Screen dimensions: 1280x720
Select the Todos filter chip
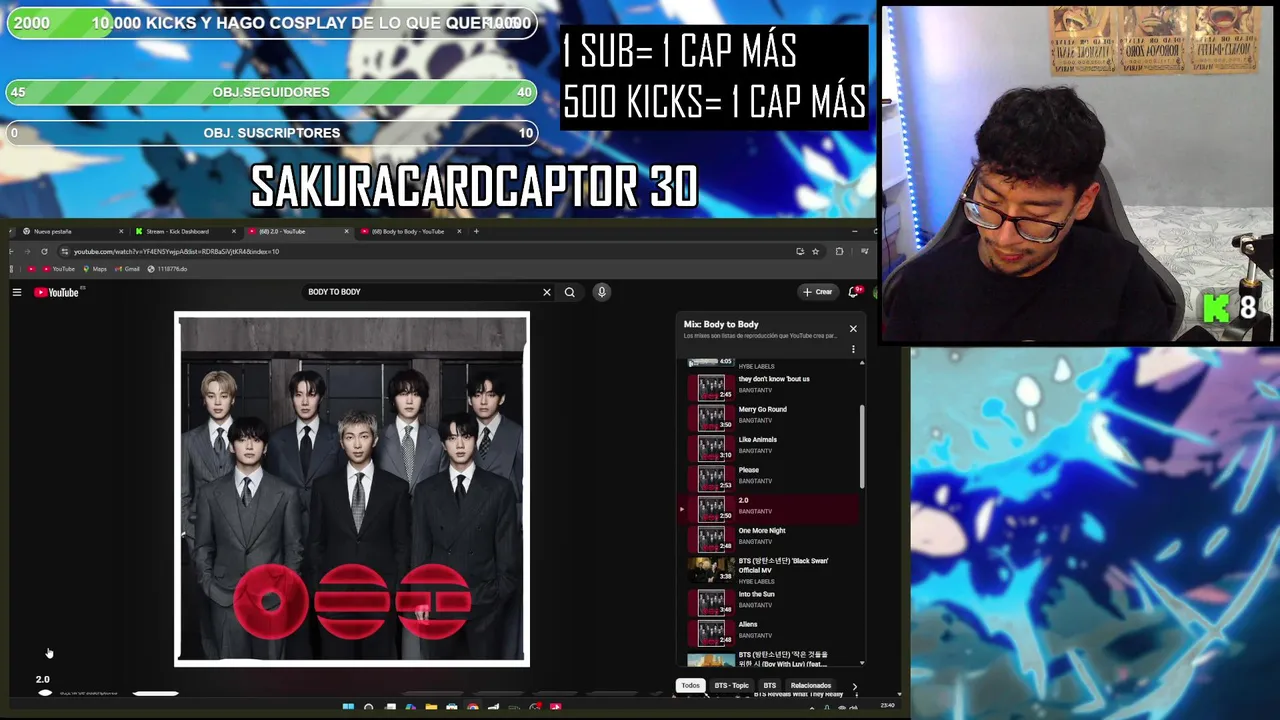[x=690, y=686]
